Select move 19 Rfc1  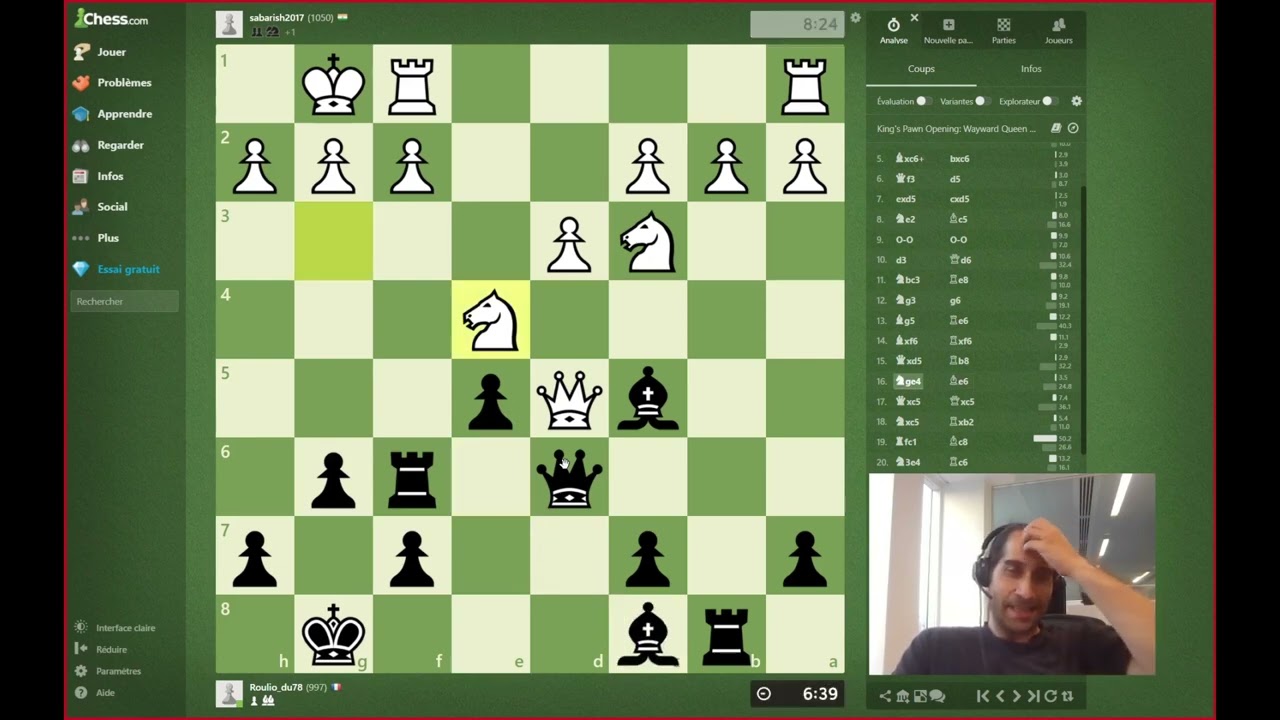click(907, 442)
